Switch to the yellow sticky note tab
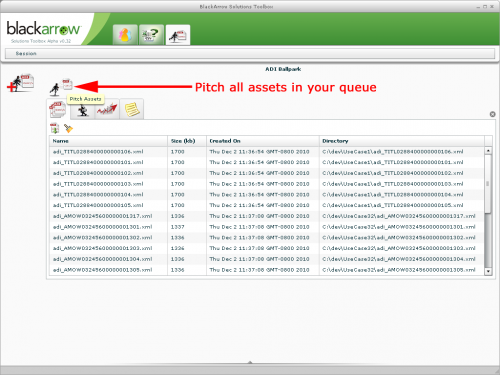Viewport: 500px width, 375px height. pyautogui.click(x=132, y=110)
